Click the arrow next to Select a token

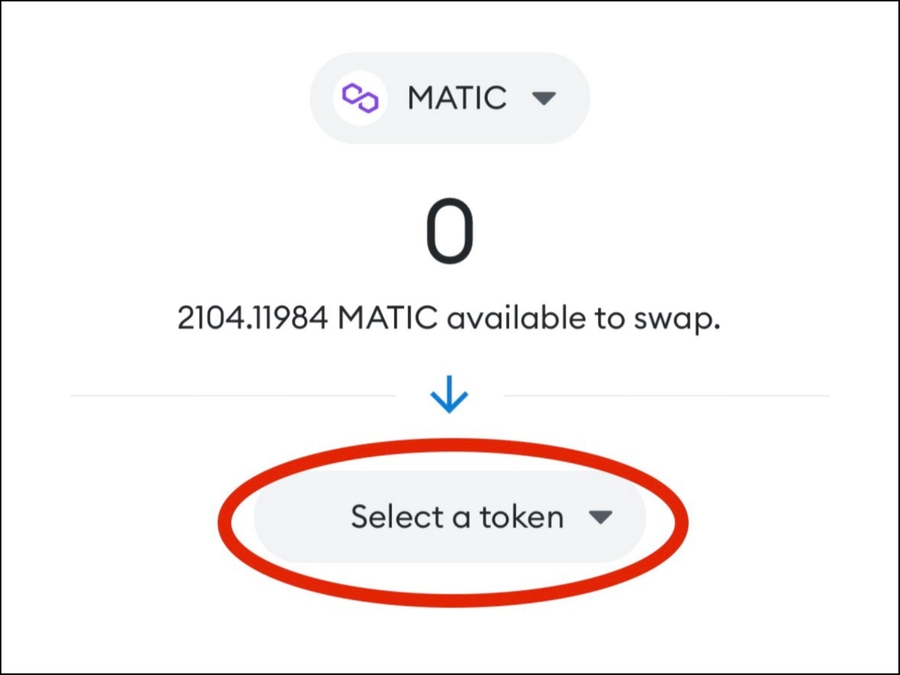600,517
